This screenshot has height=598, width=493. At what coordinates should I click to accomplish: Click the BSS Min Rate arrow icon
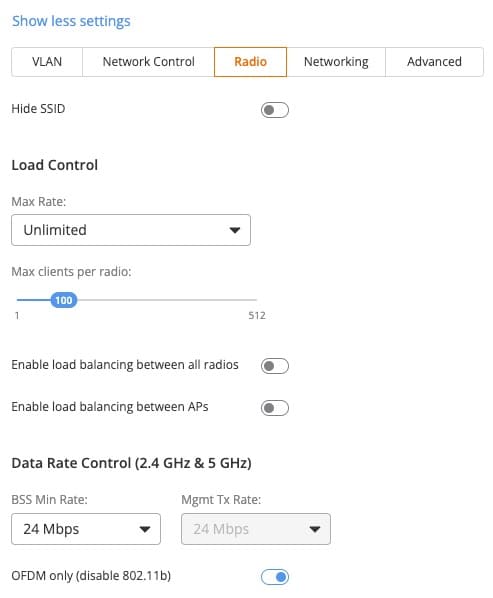145,529
